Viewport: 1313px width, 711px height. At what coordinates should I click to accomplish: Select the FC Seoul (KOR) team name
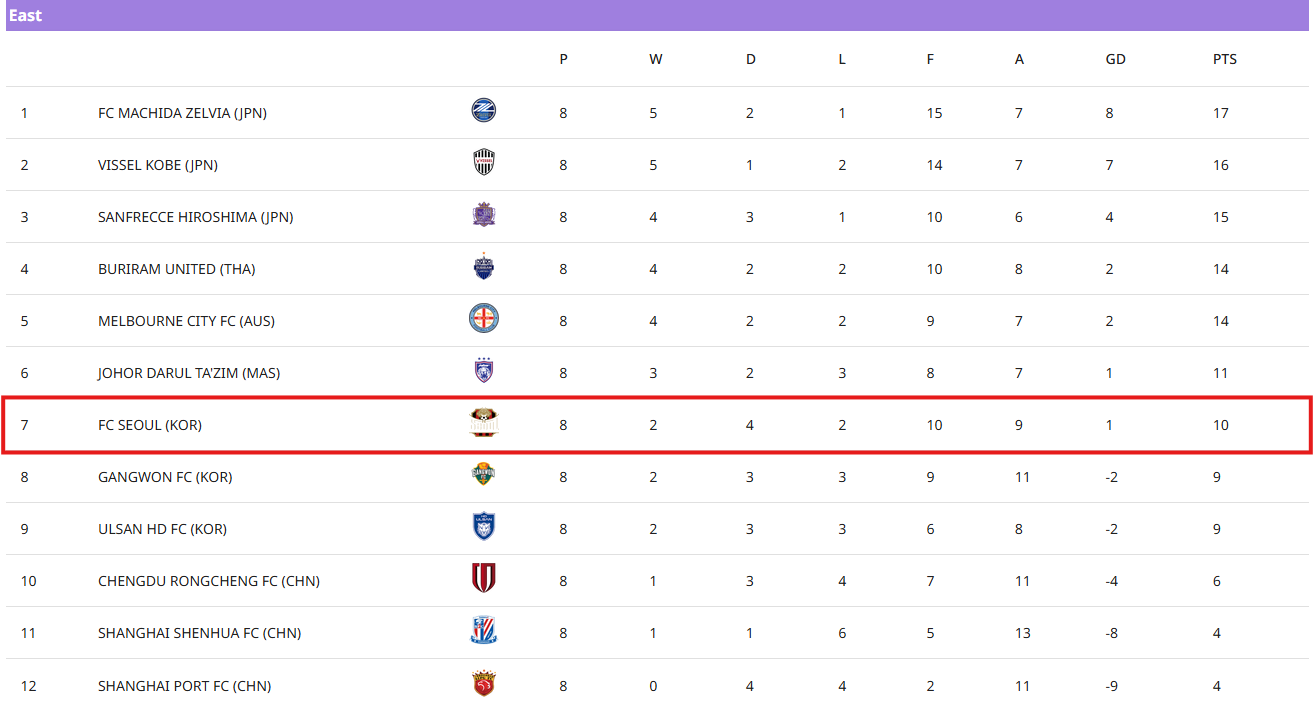149,425
